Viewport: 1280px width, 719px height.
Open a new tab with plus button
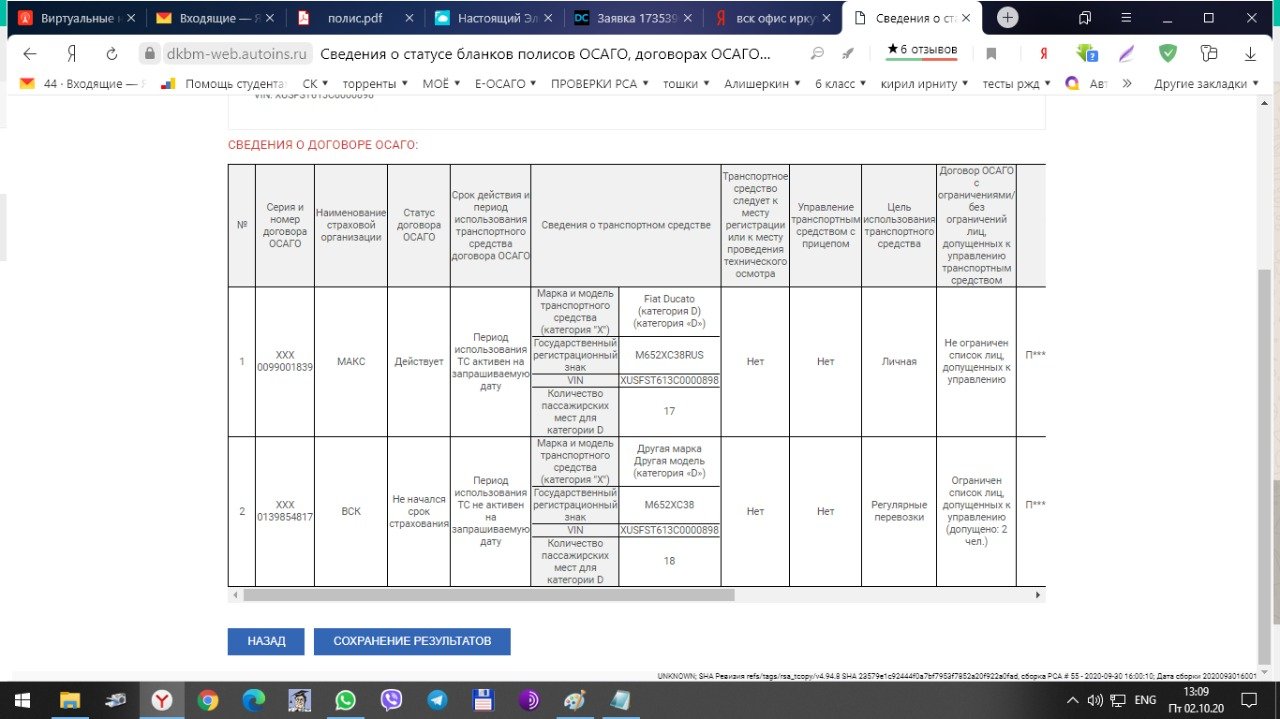(x=1008, y=17)
